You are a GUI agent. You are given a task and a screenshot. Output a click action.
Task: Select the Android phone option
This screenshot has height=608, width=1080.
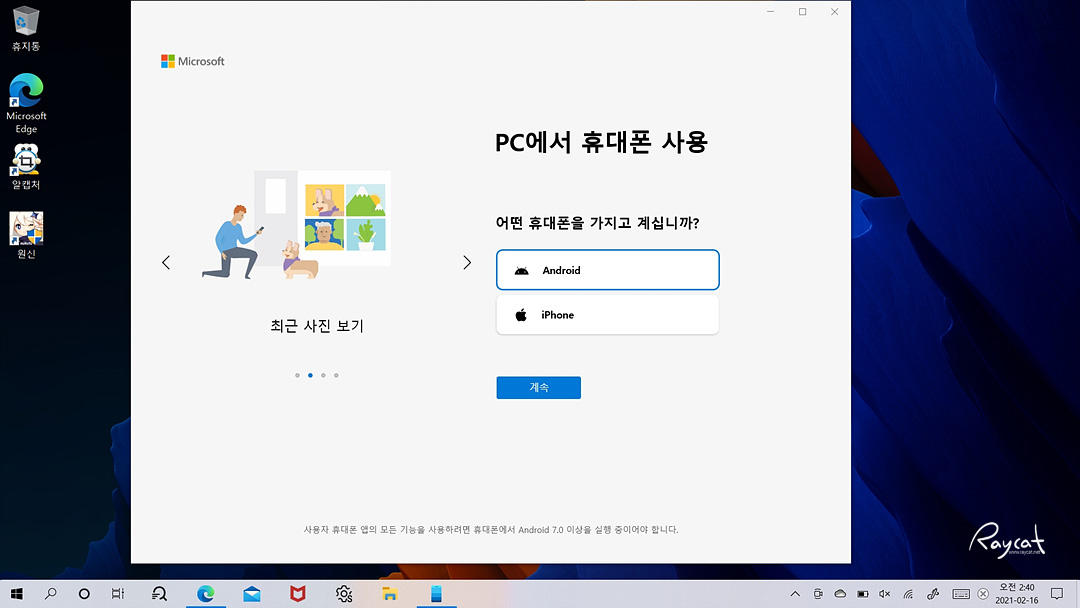[608, 270]
